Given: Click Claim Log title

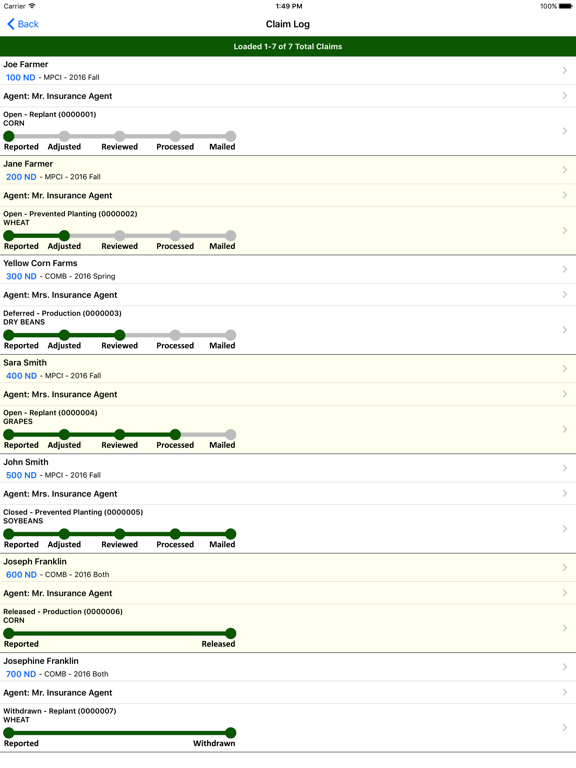Looking at the screenshot, I should 288,24.
